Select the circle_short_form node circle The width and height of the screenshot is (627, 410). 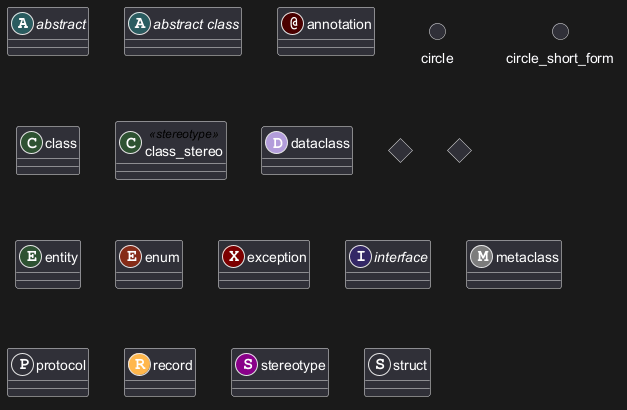click(560, 32)
